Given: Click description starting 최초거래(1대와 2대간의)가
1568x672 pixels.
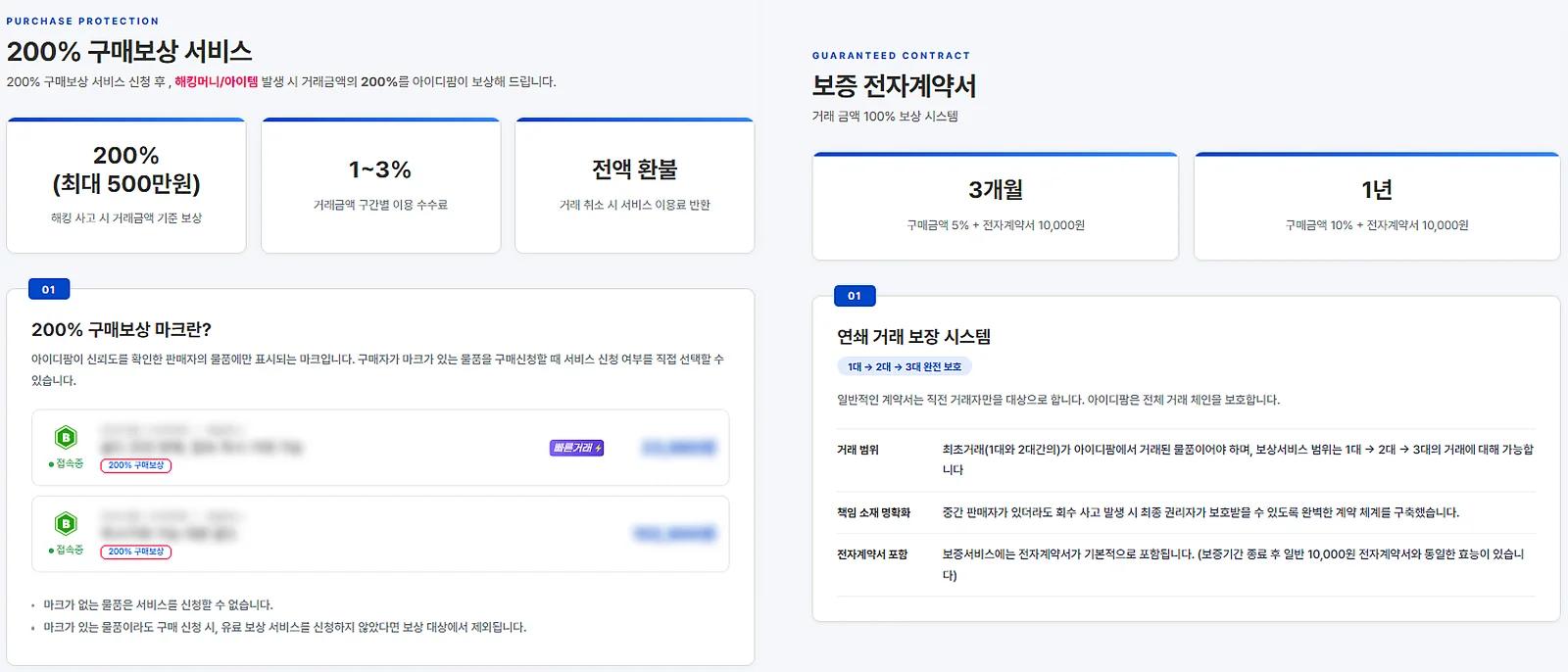Looking at the screenshot, I should tap(1238, 459).
